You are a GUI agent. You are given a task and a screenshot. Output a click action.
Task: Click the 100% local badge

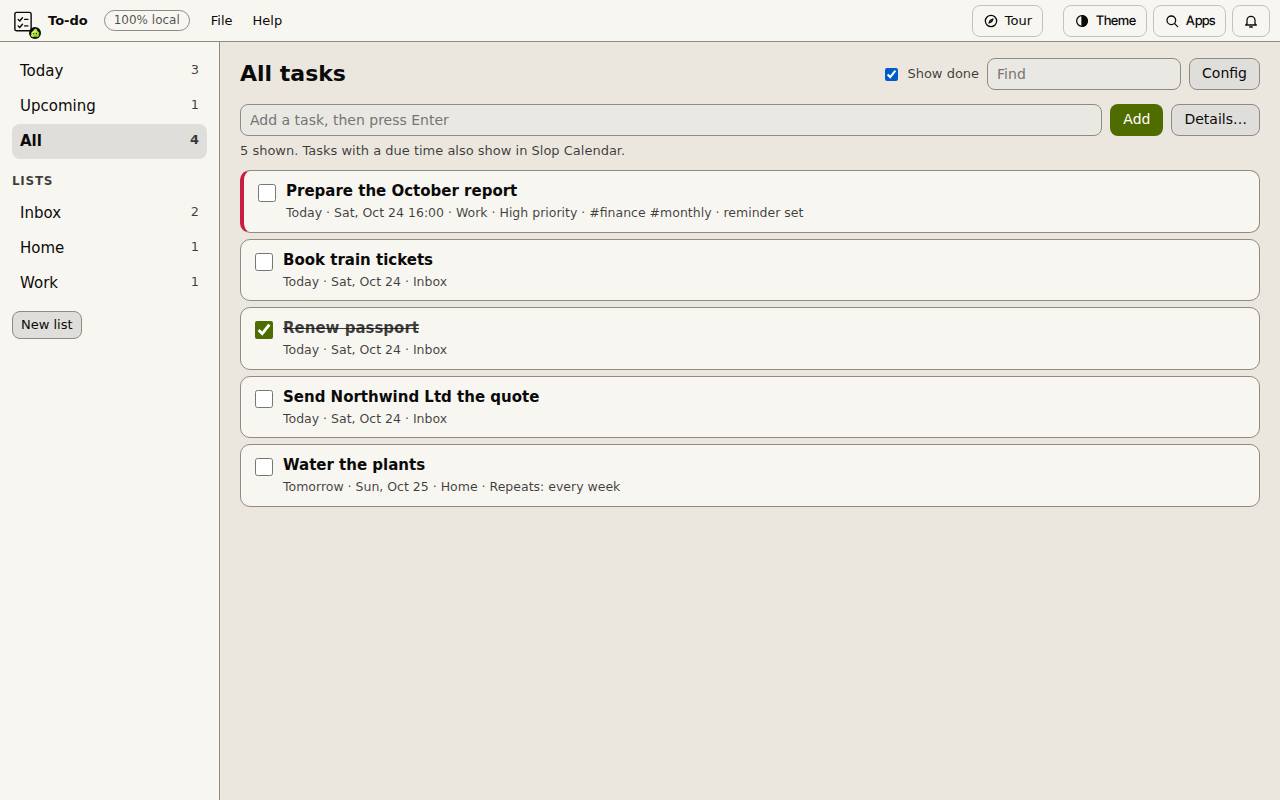(x=147, y=20)
